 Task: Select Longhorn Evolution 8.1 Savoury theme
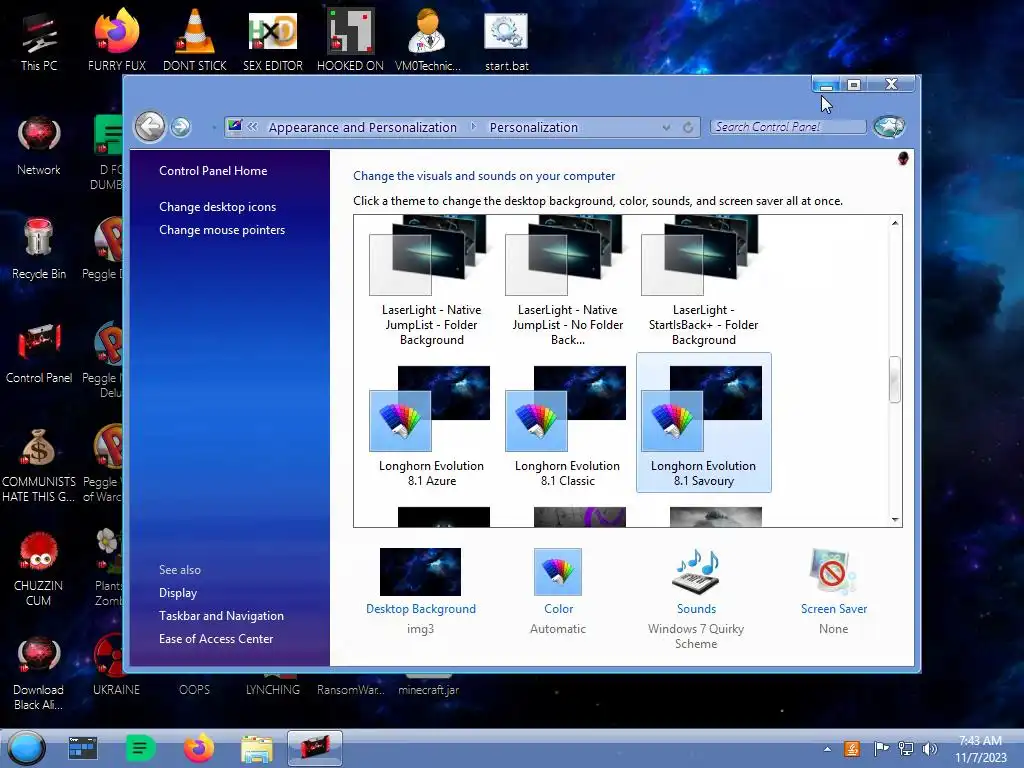pos(703,423)
